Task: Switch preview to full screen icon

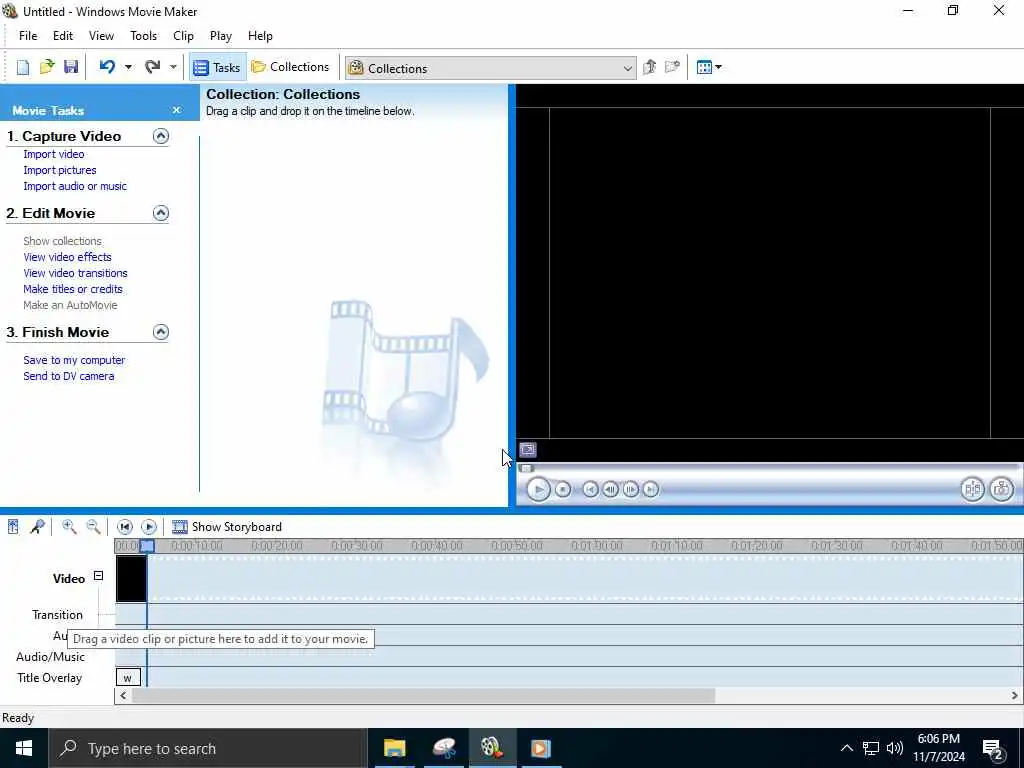Action: tap(528, 449)
